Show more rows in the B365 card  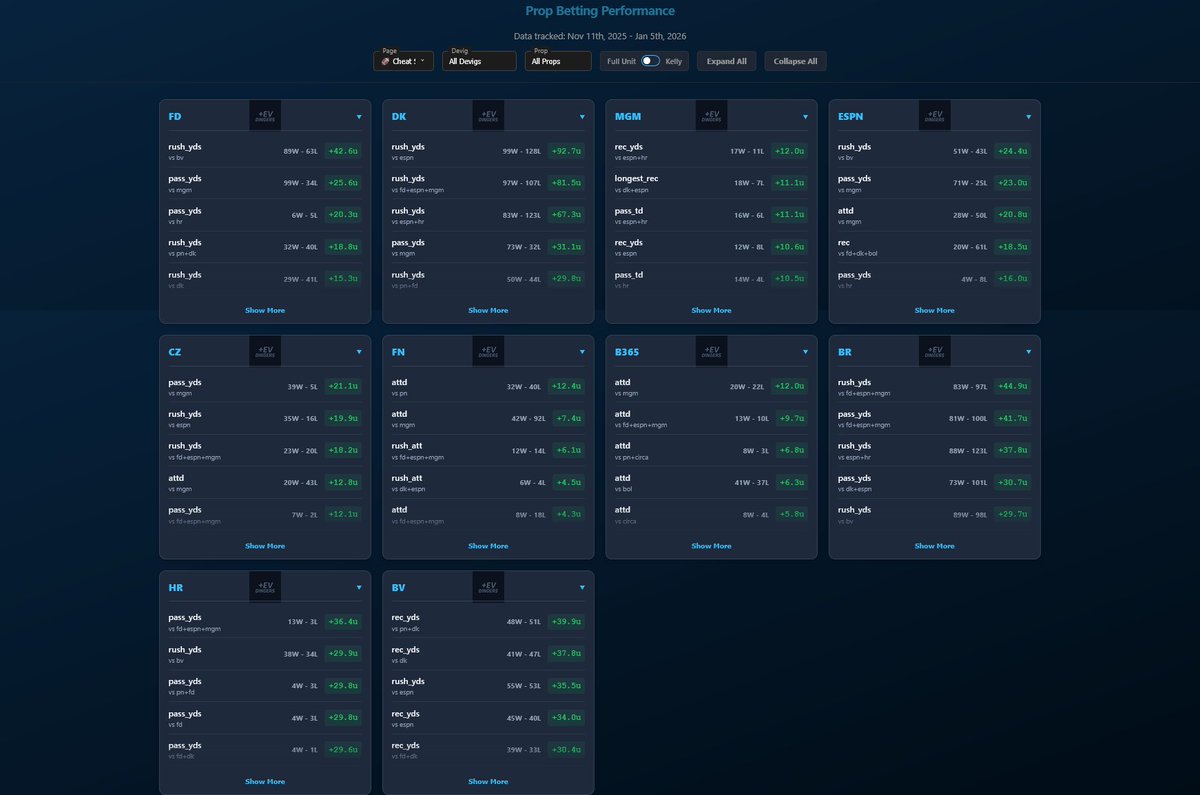pyautogui.click(x=711, y=546)
